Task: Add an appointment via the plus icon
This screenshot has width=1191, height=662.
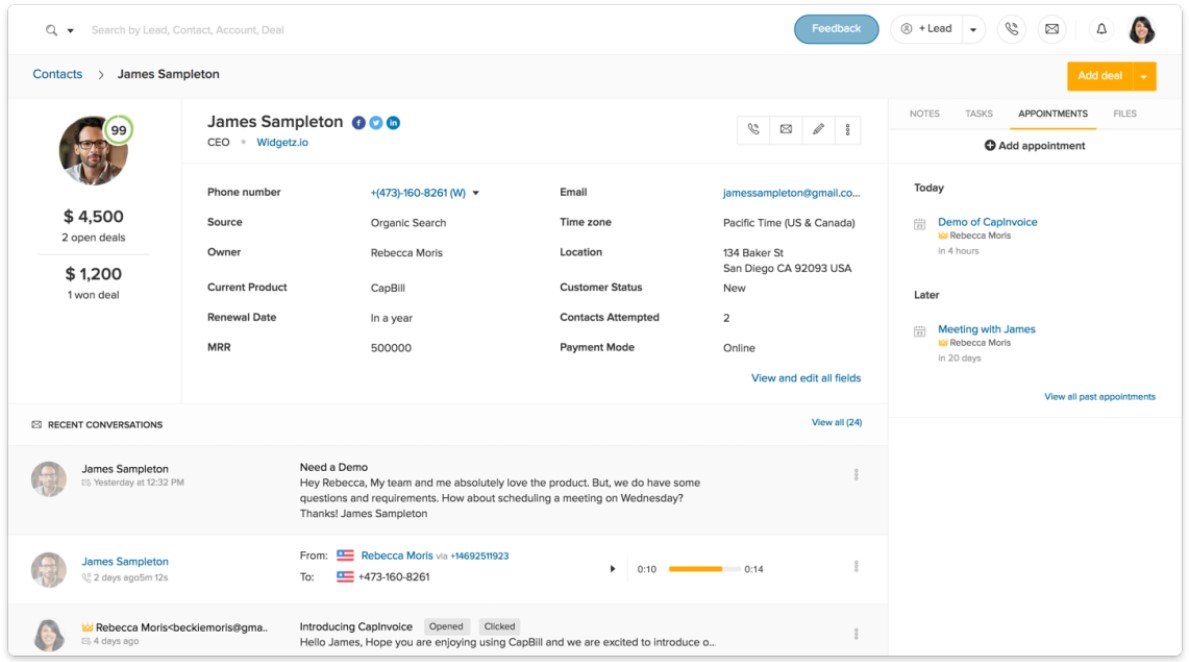Action: [988, 145]
